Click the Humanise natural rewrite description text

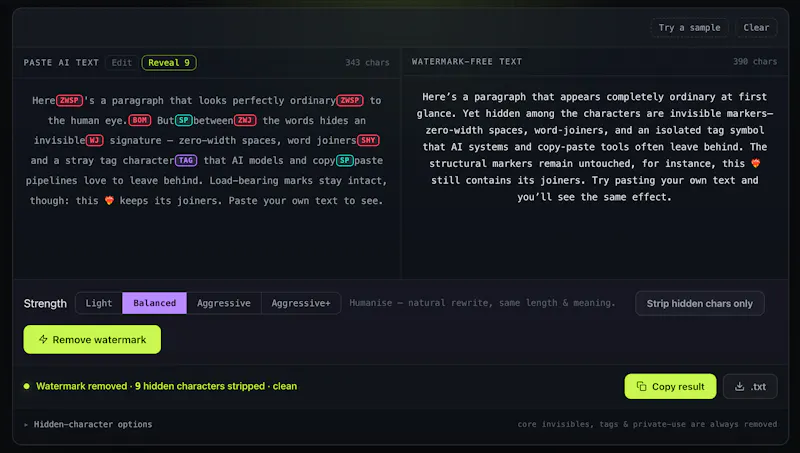(x=482, y=303)
